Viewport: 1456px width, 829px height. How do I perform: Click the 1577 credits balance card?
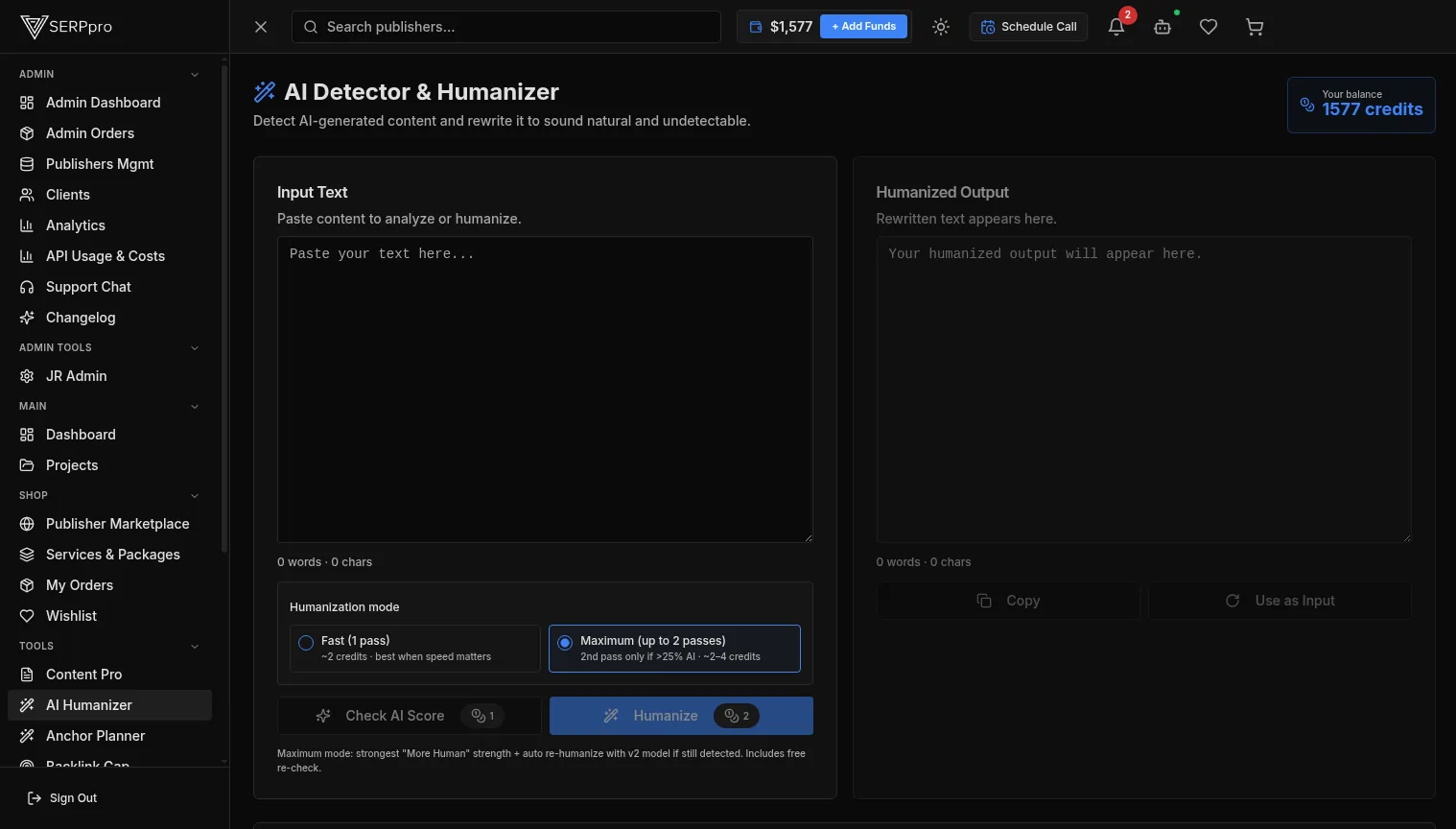(1361, 105)
